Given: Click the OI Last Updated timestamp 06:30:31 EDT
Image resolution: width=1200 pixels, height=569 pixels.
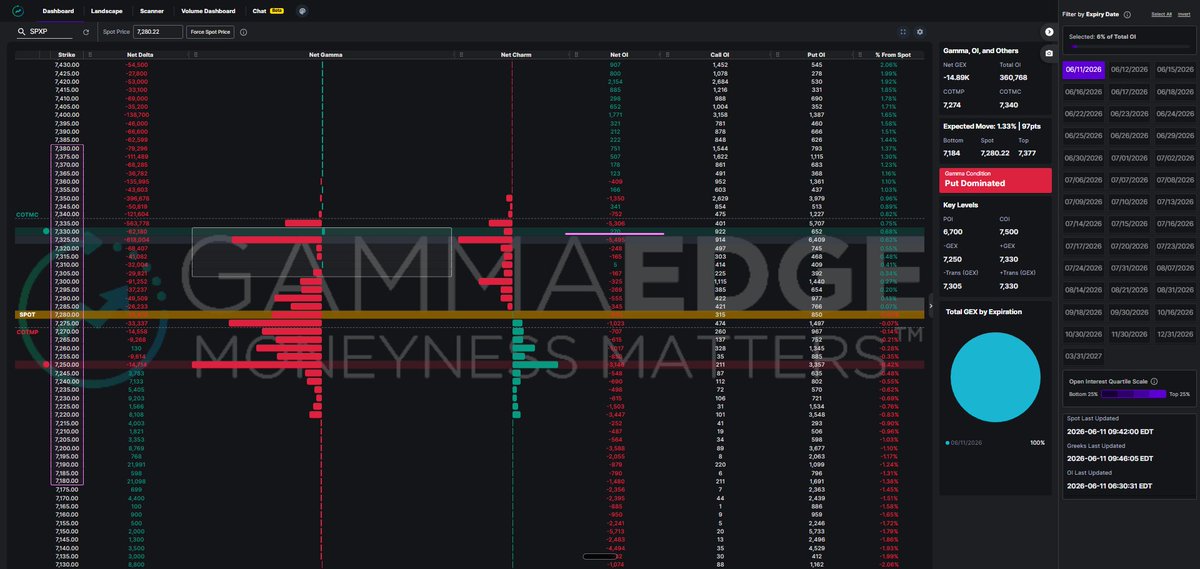Looking at the screenshot, I should coord(1110,485).
